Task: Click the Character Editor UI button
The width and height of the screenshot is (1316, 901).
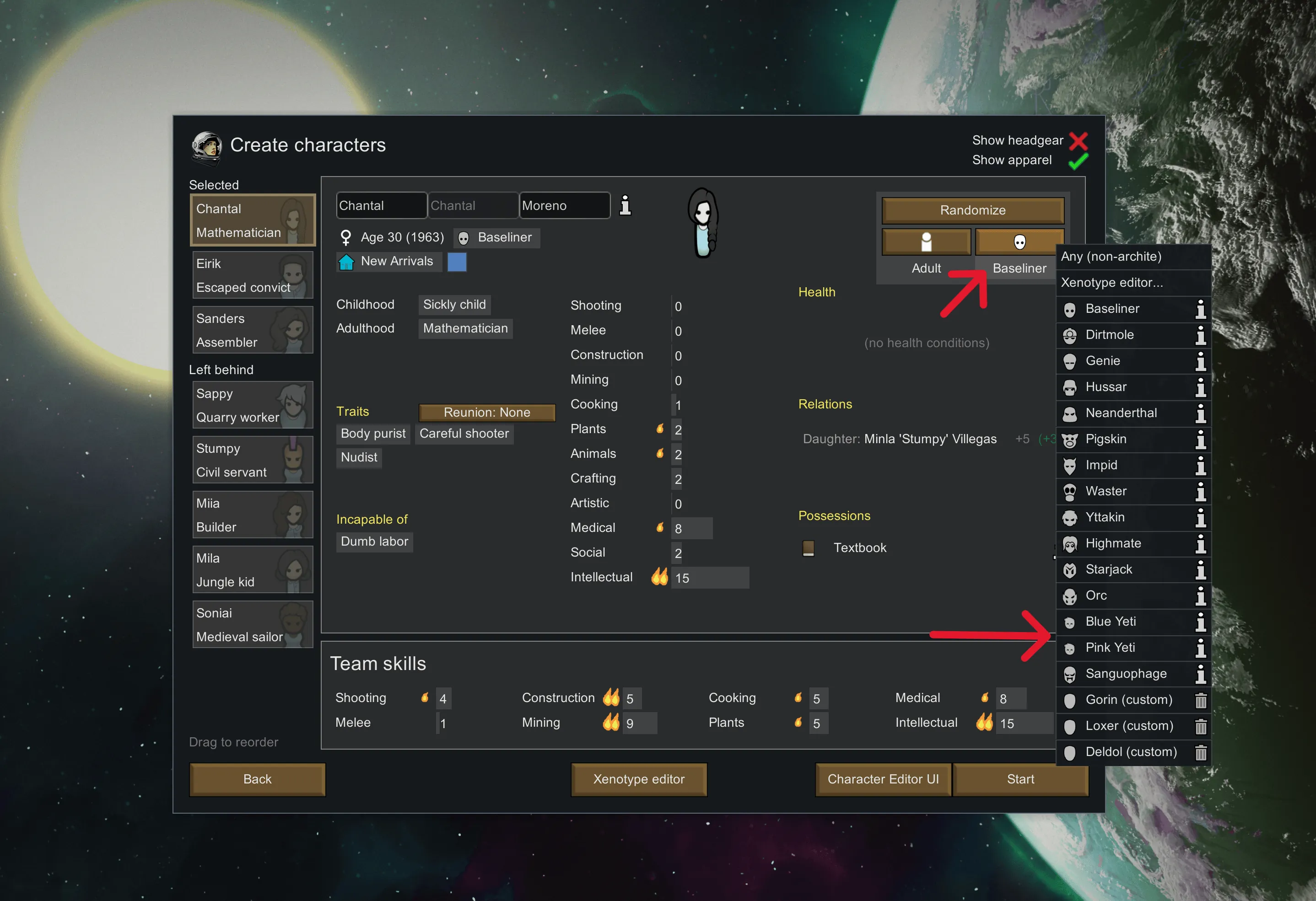Action: [x=883, y=779]
